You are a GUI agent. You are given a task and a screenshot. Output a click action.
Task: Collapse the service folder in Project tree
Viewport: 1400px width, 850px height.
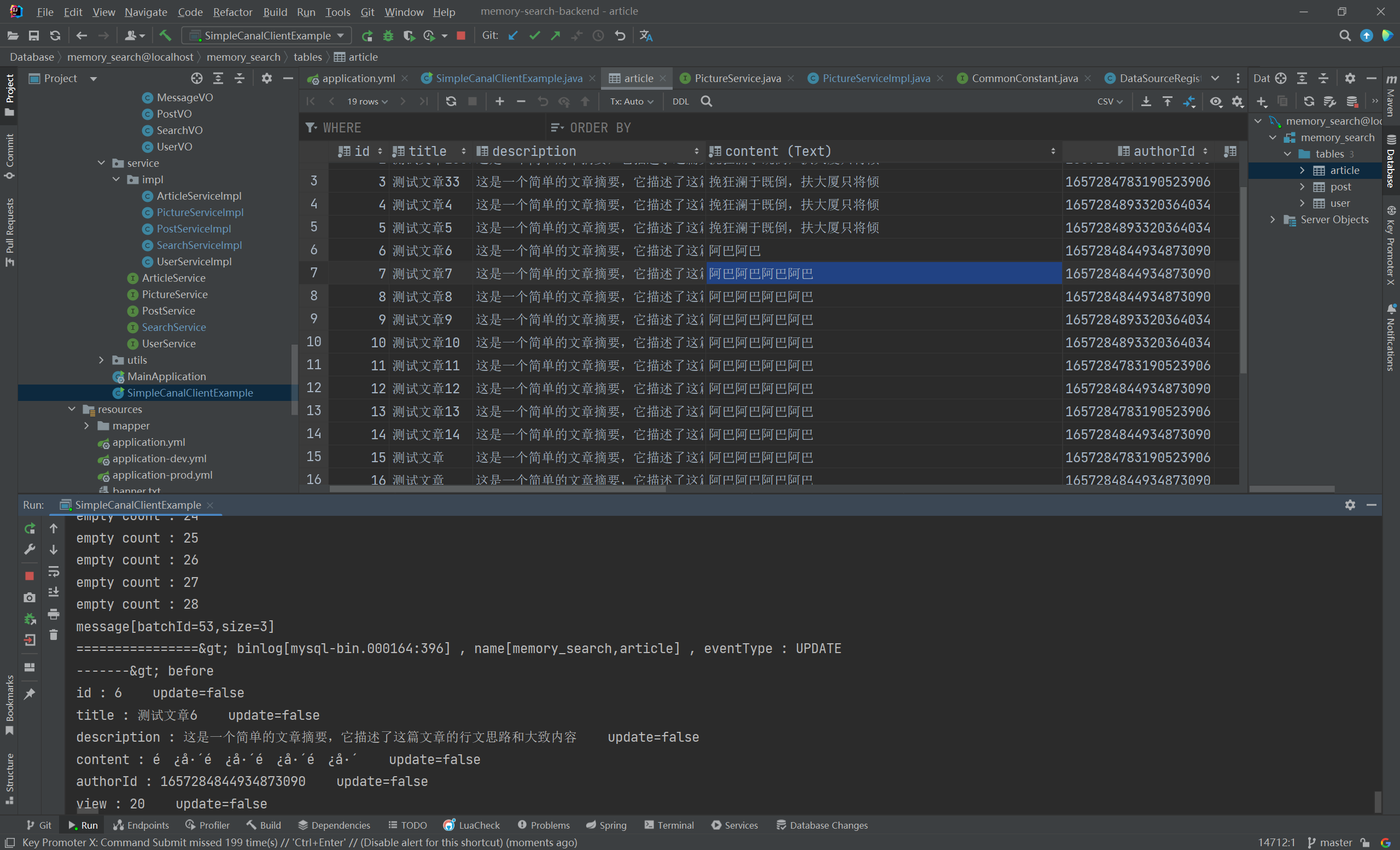[x=101, y=163]
